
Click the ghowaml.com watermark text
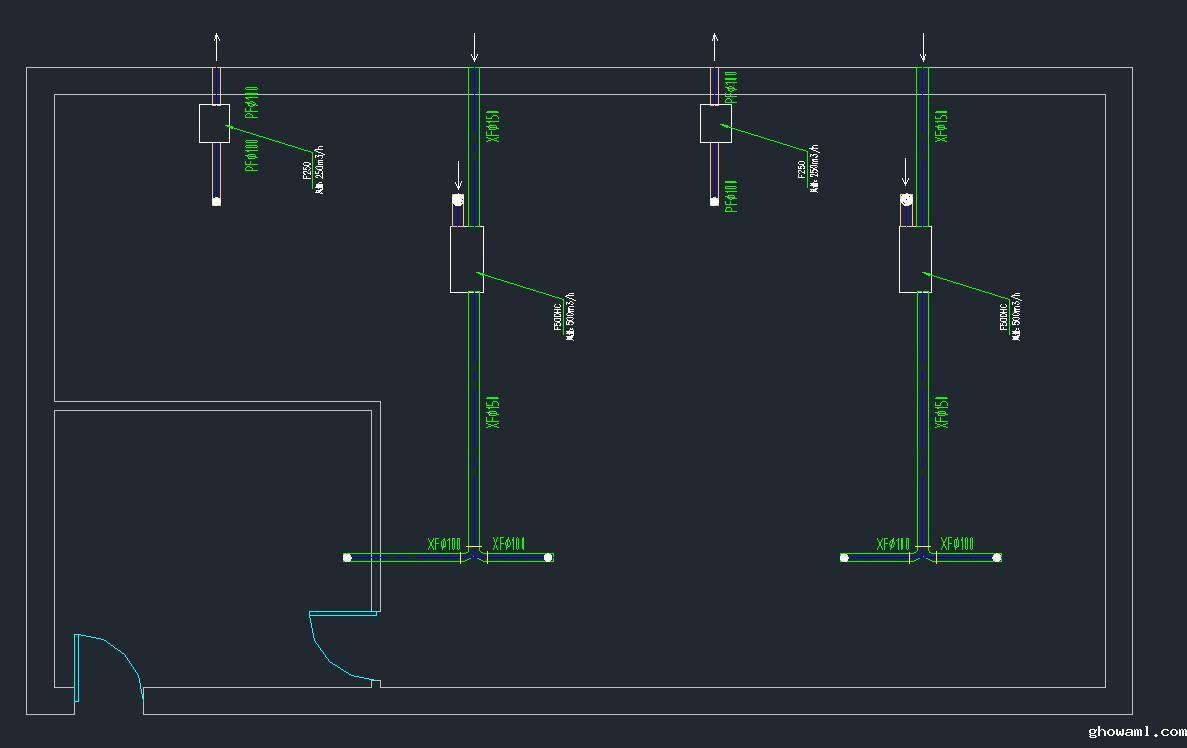point(1135,732)
